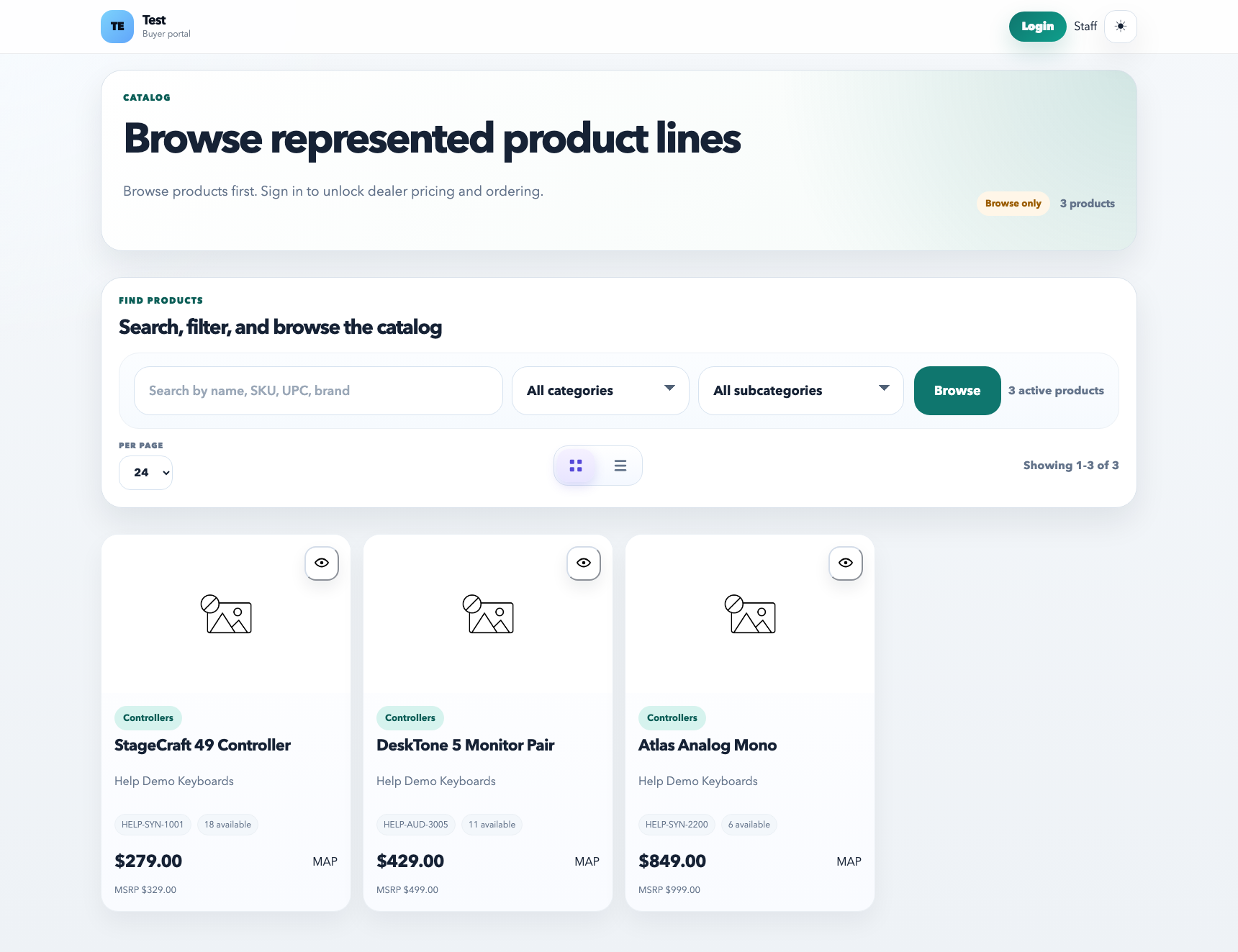
Task: Click SKU chip HELP-SYN-2200
Action: pyautogui.click(x=677, y=825)
